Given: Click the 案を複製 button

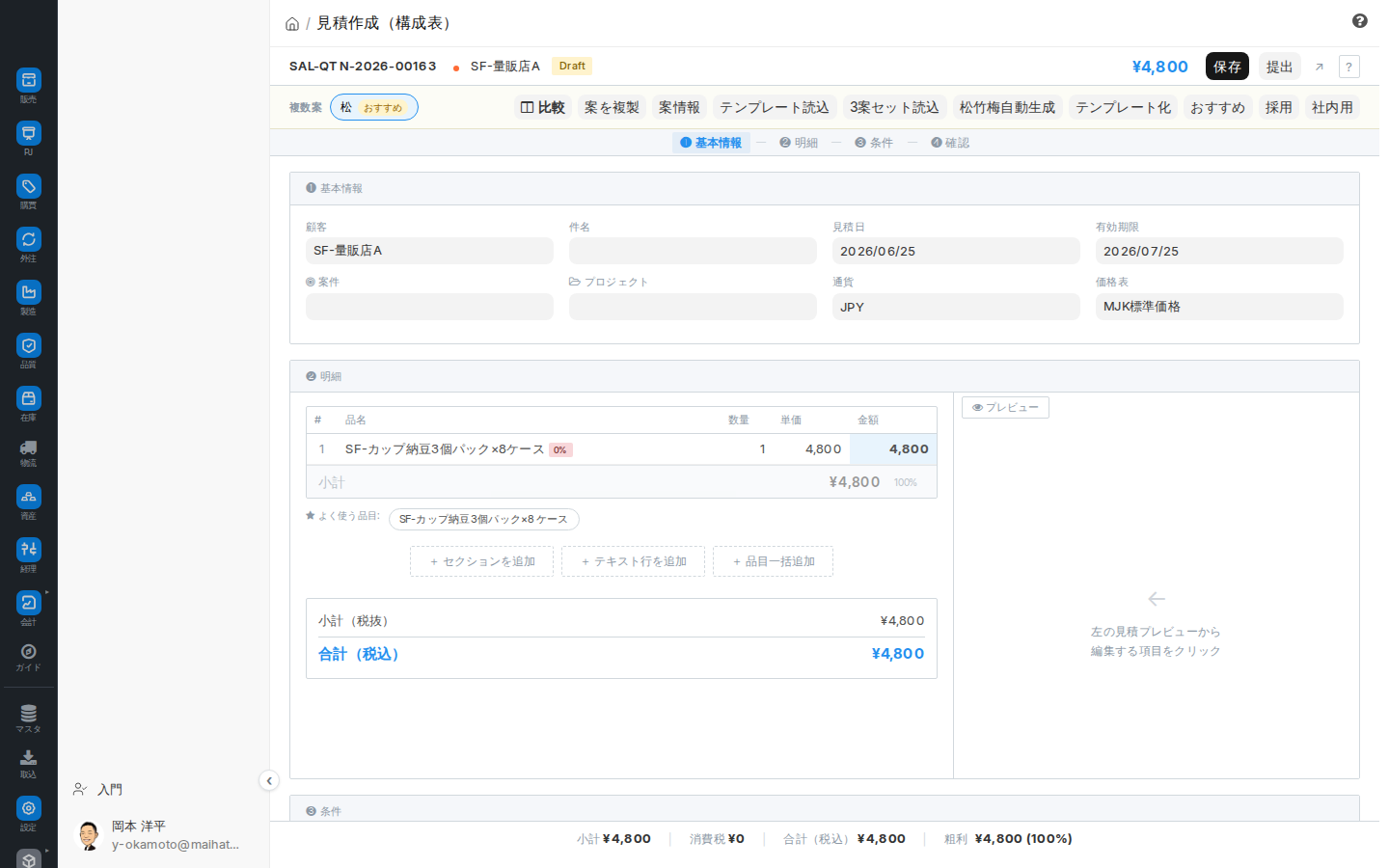Looking at the screenshot, I should (612, 107).
